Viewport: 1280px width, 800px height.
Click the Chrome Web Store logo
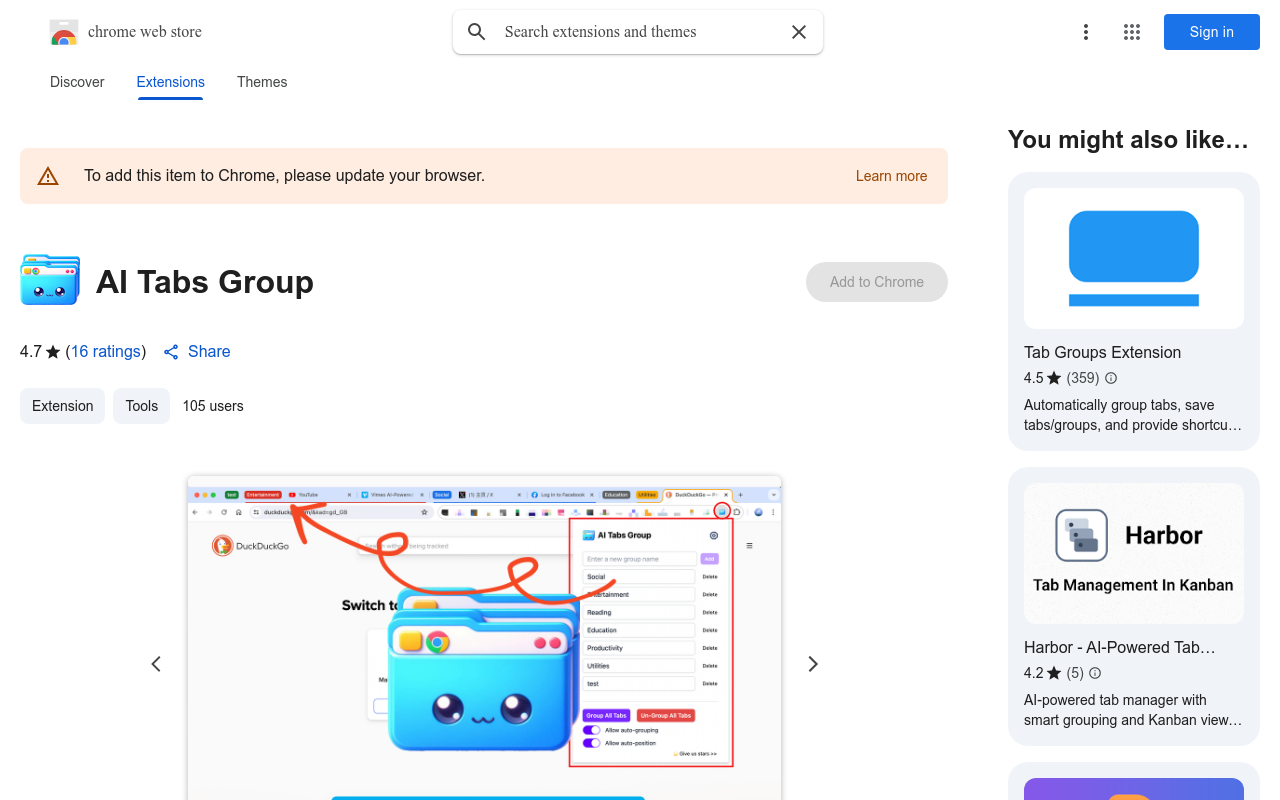point(64,32)
